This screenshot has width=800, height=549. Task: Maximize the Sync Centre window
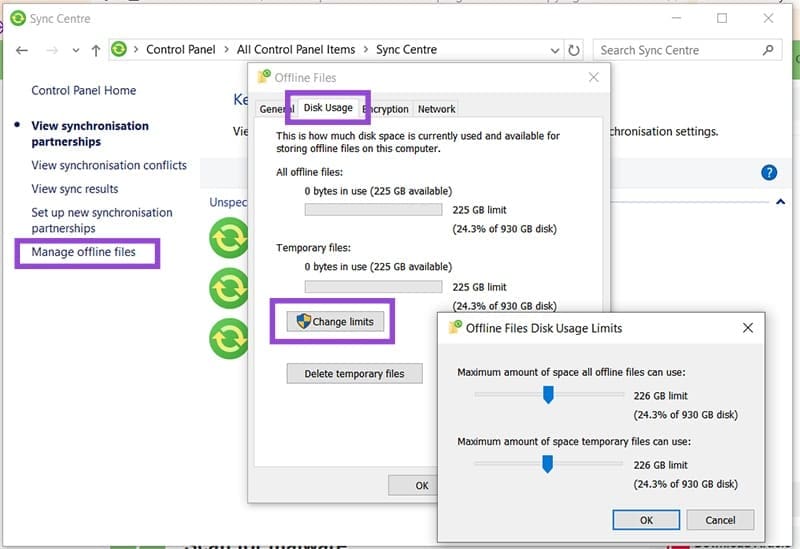[722, 18]
